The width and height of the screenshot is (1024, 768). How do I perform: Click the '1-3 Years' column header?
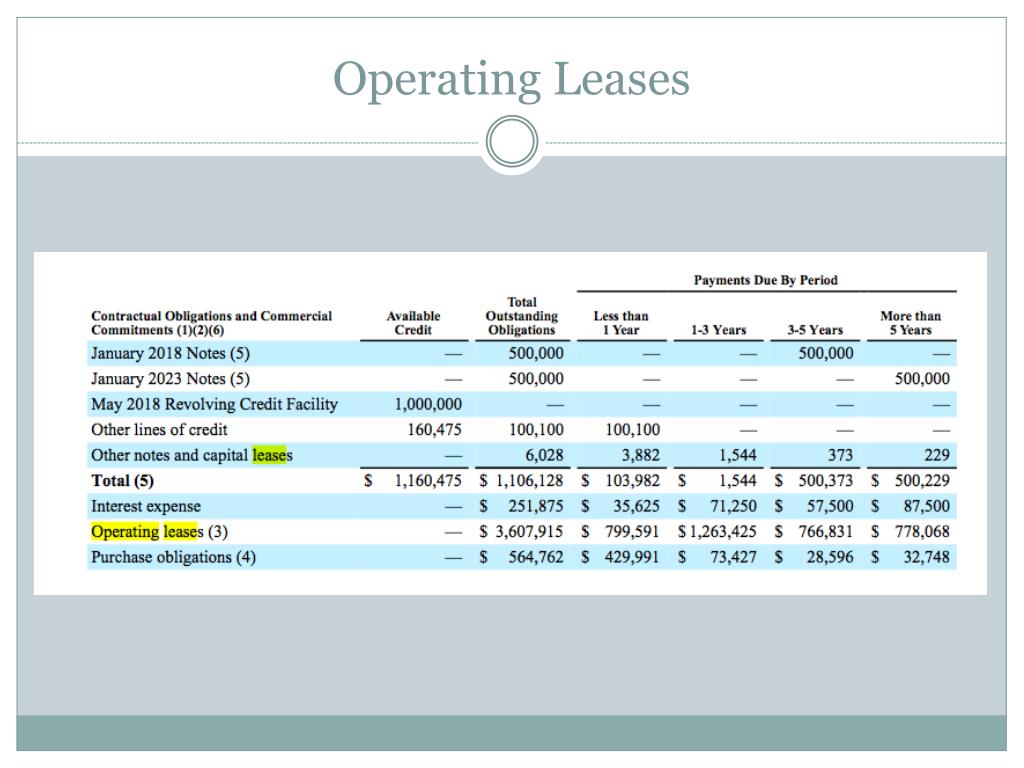pyautogui.click(x=718, y=330)
